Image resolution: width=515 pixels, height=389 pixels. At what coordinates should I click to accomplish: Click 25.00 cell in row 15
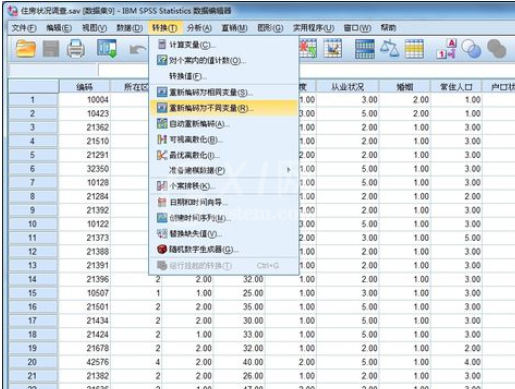click(x=239, y=293)
